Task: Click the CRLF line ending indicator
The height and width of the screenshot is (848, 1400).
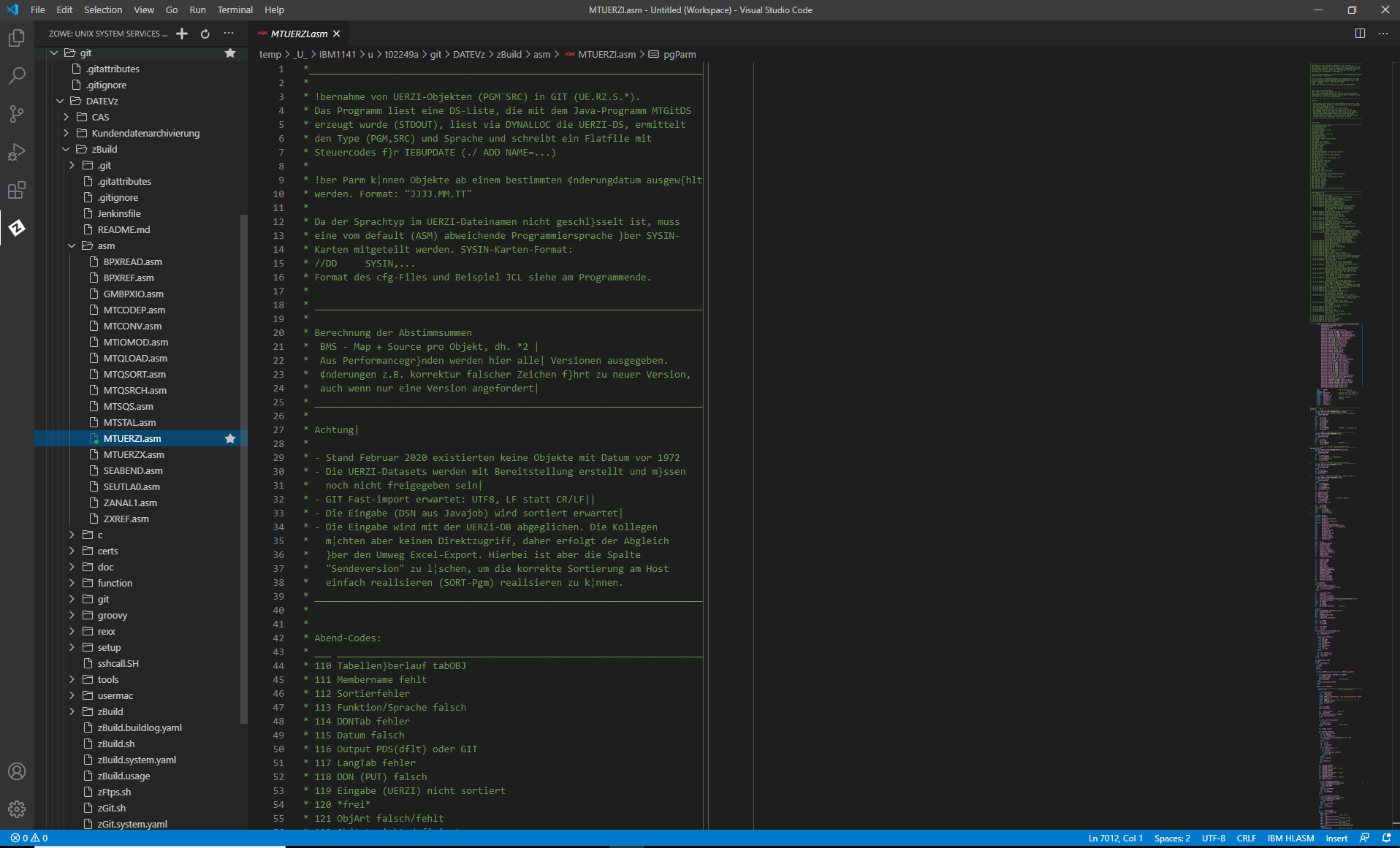Action: (x=1247, y=838)
